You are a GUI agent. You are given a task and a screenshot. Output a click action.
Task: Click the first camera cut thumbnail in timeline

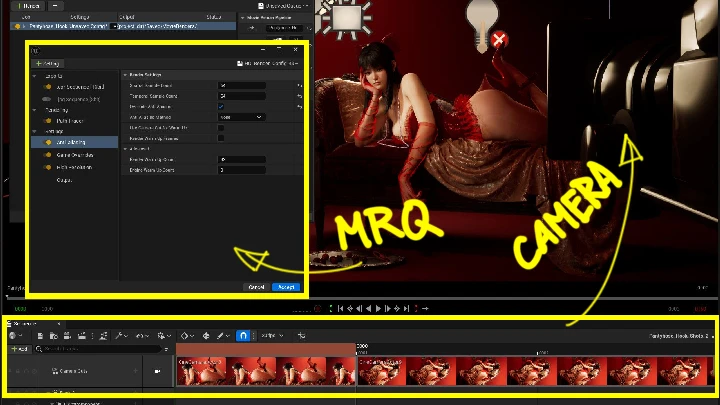pyautogui.click(x=199, y=371)
